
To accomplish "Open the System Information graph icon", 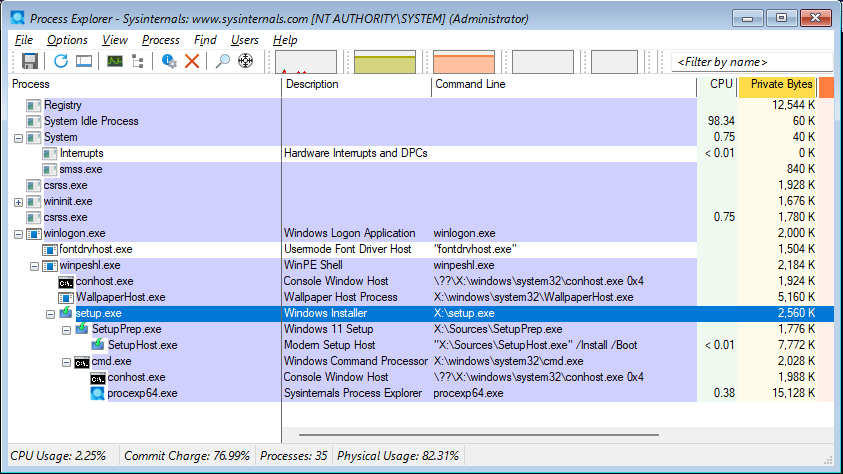I will (x=115, y=61).
